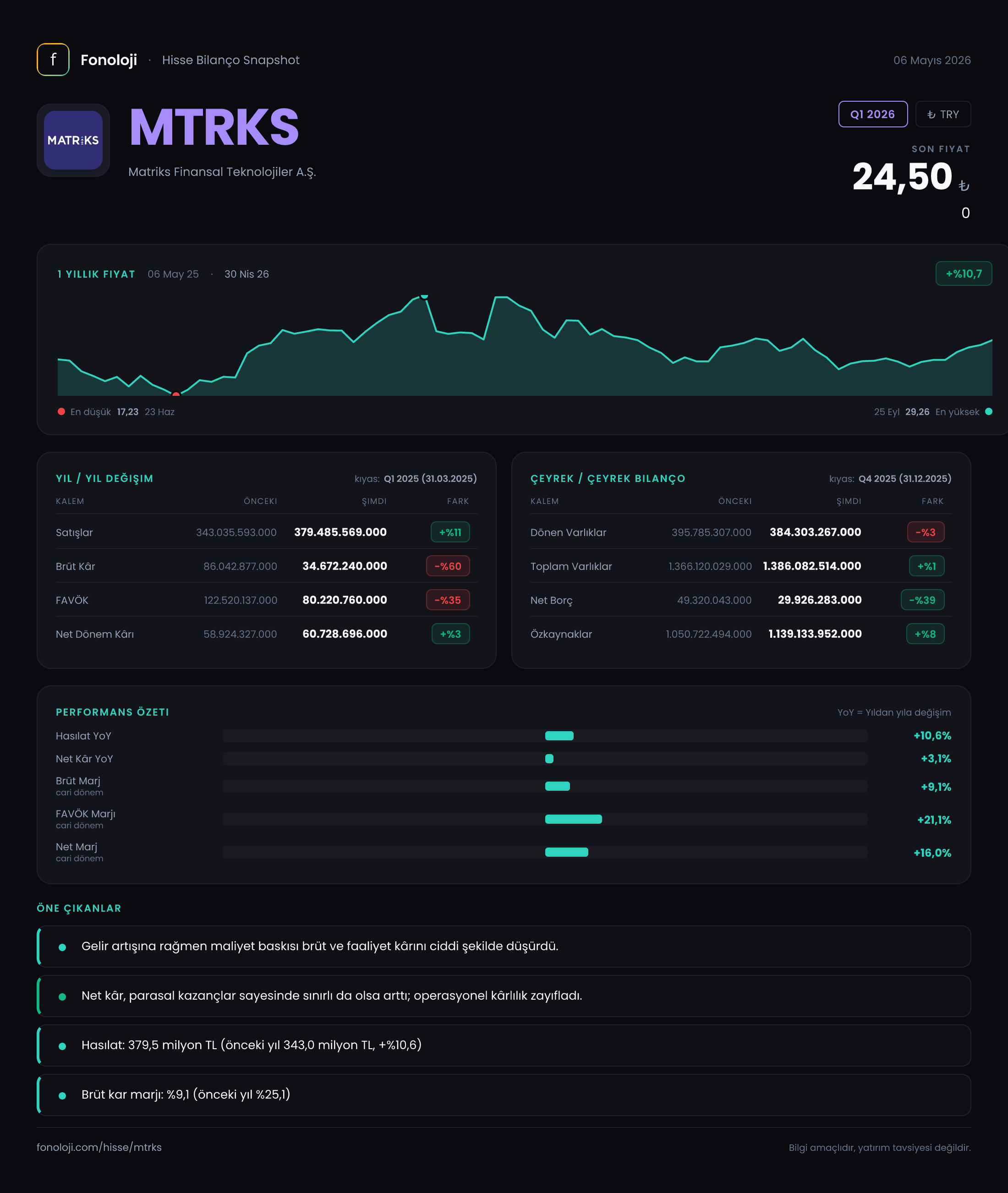Viewport: 1008px width, 1193px height.
Task: Click the +%1 badge in Toplam Varlıklar row
Action: click(927, 566)
